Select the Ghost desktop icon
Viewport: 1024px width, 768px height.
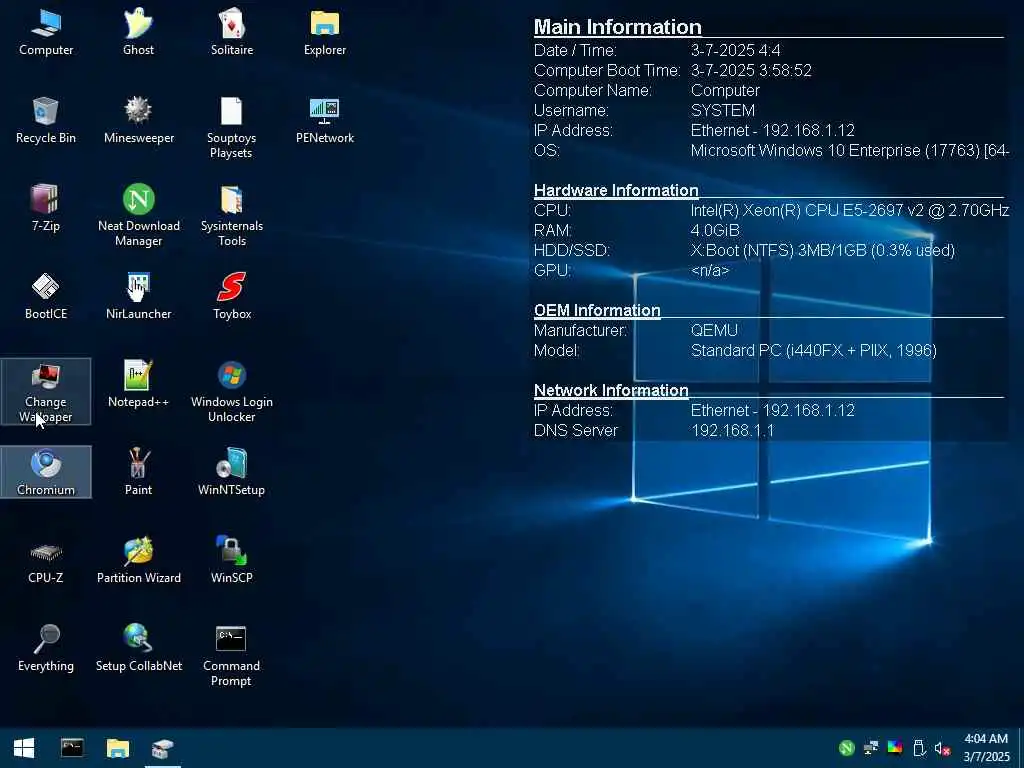(x=138, y=33)
